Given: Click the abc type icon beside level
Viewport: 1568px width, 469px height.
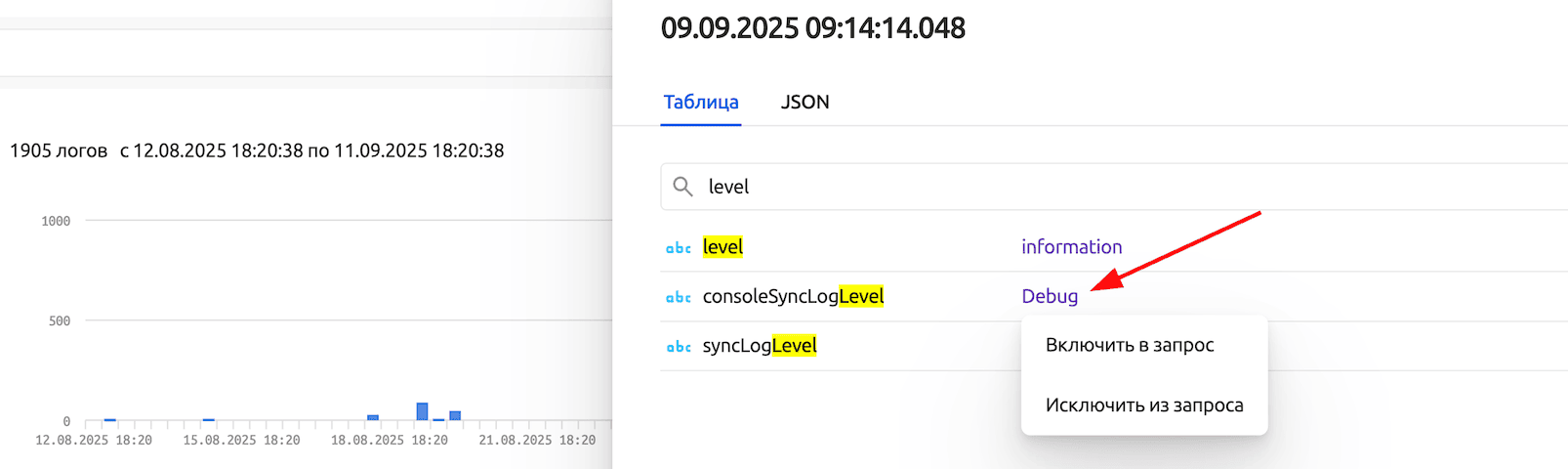Looking at the screenshot, I should pos(678,248).
